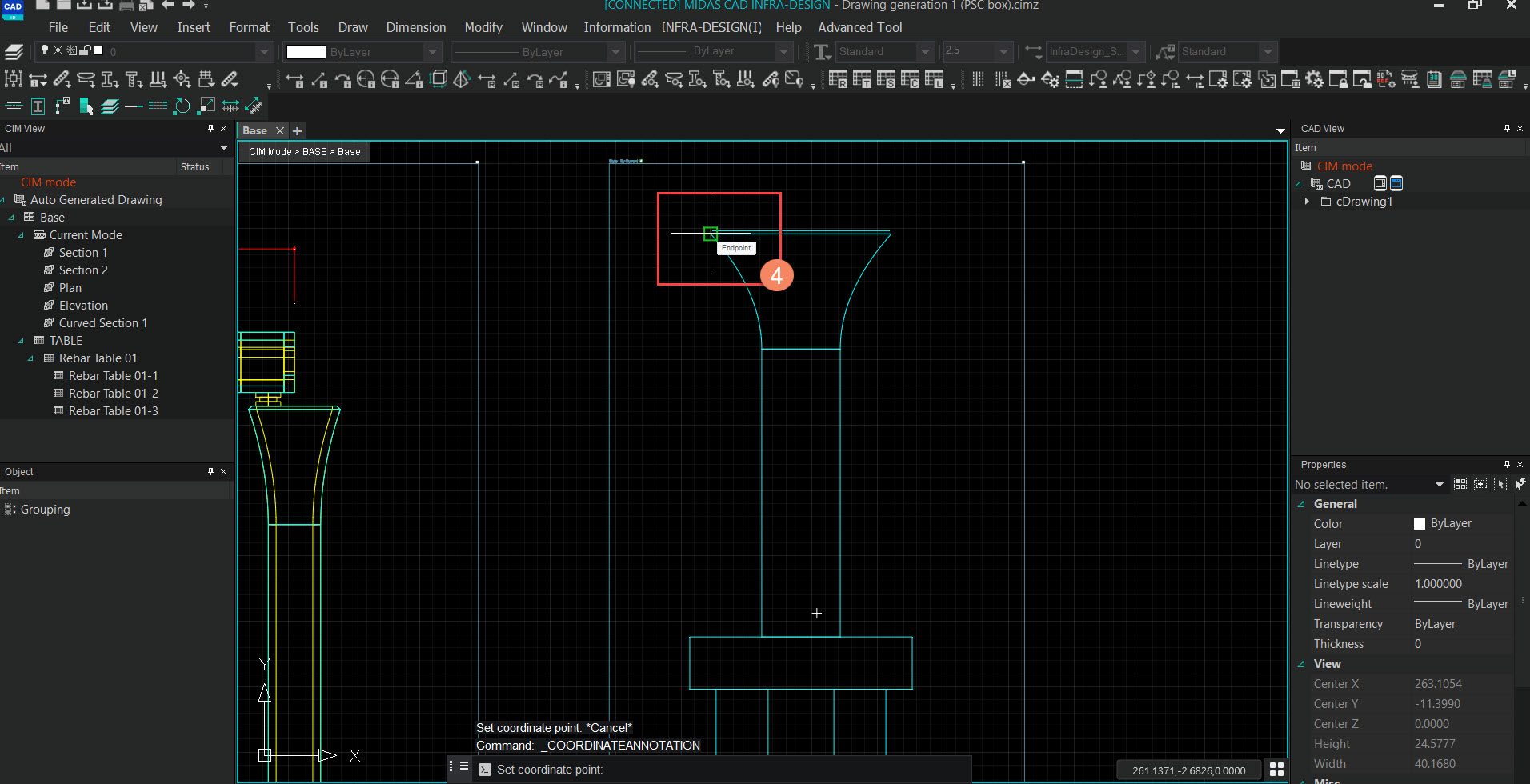Click the grid menu icon in command bar
Viewport: 1530px width, 784px height.
click(x=464, y=766)
